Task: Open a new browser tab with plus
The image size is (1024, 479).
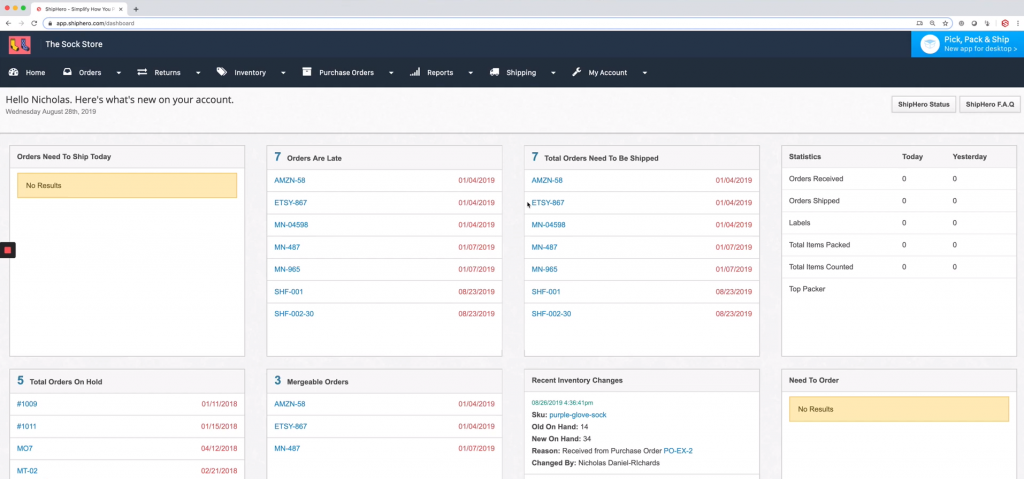Action: 136,9
